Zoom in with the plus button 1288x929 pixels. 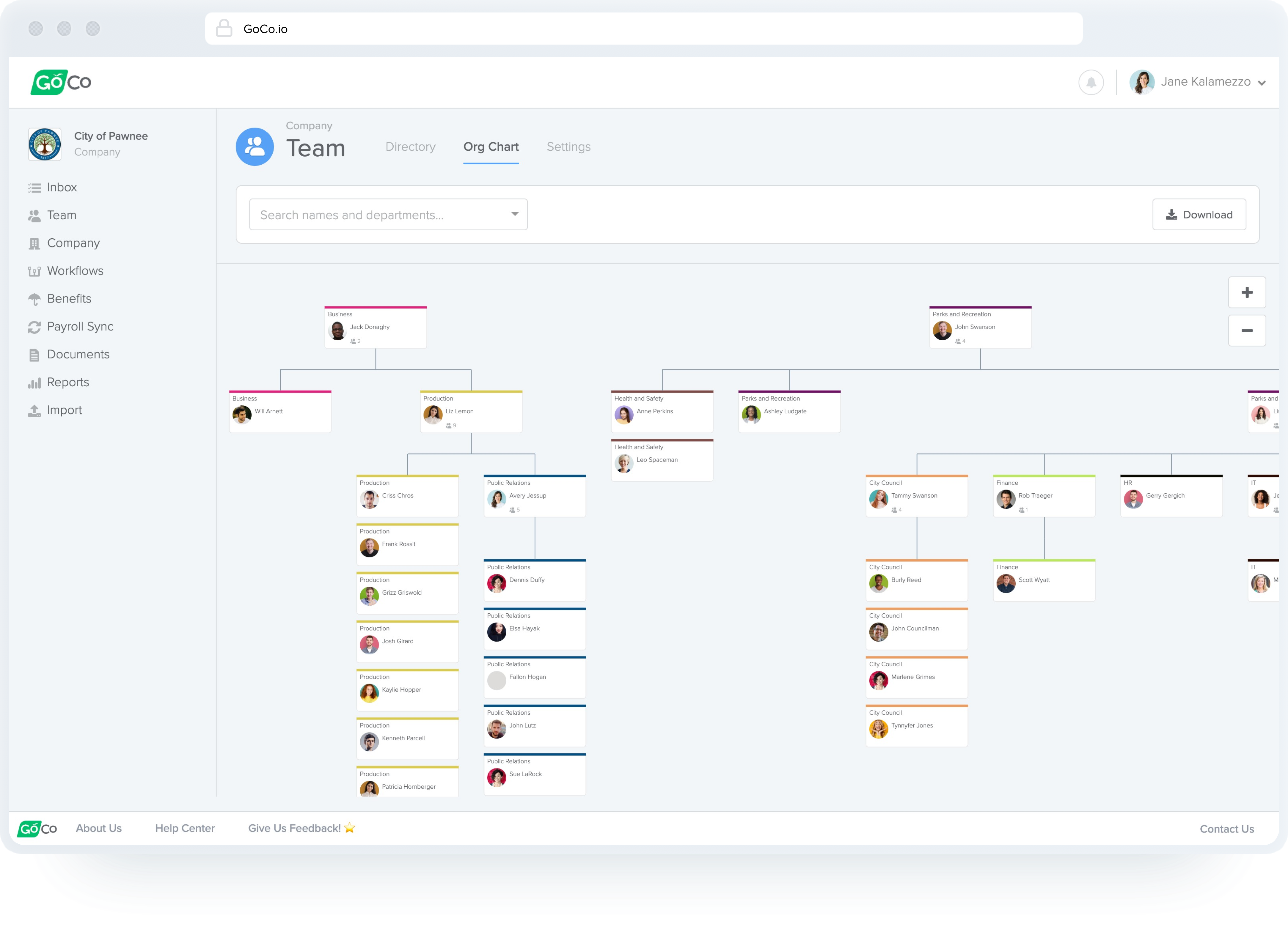coord(1247,292)
